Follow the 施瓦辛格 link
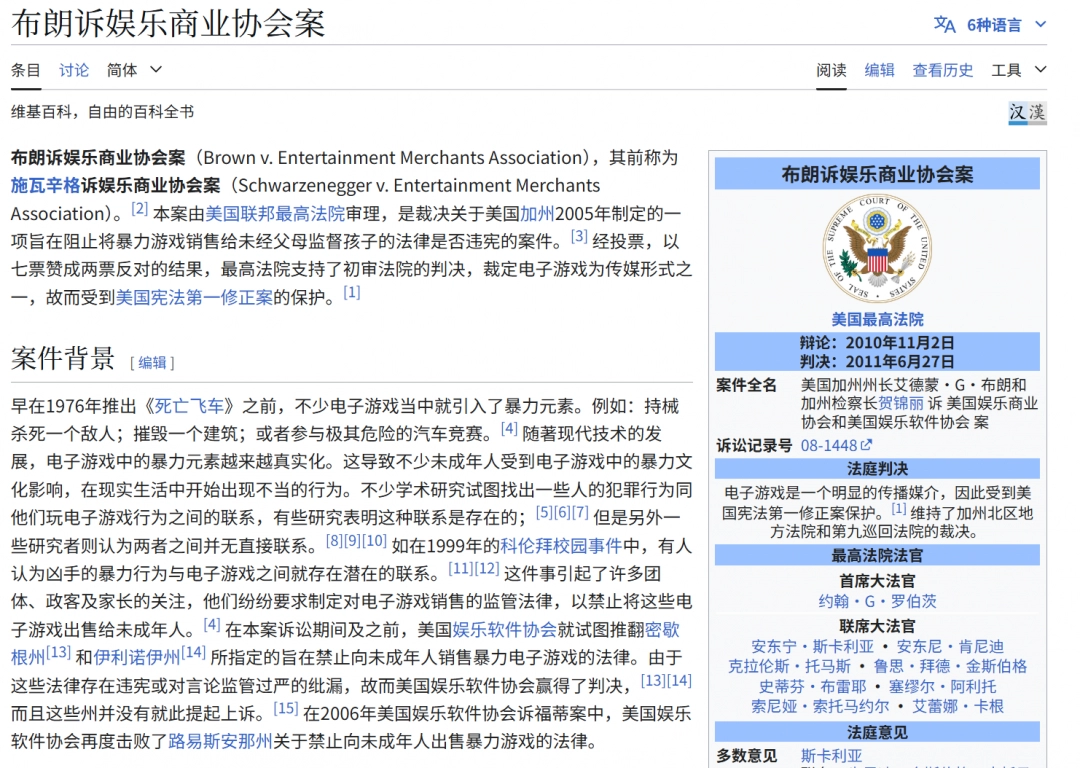The image size is (1080, 768). pos(45,185)
